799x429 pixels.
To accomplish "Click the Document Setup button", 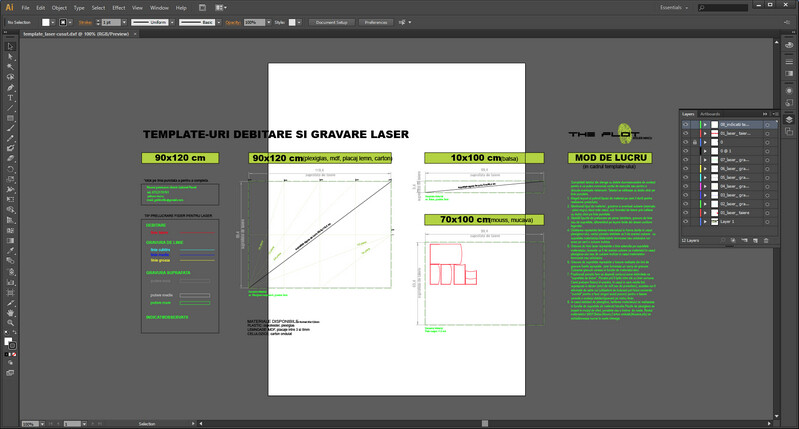I will pyautogui.click(x=330, y=21).
